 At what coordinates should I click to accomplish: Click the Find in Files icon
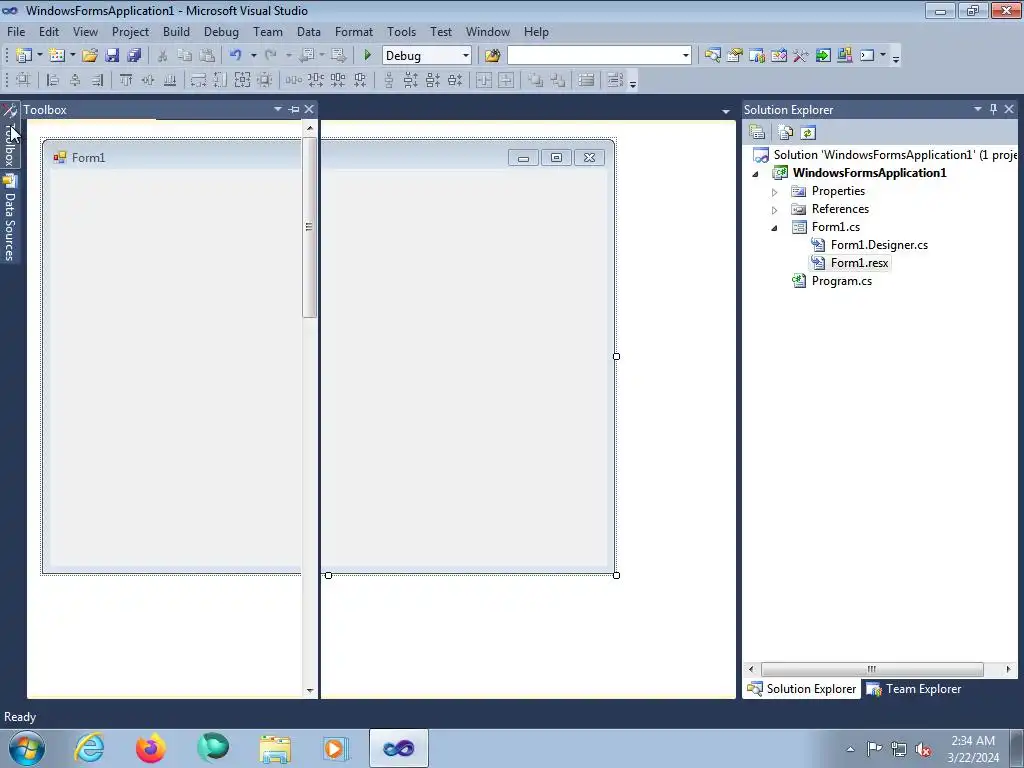[x=492, y=56]
